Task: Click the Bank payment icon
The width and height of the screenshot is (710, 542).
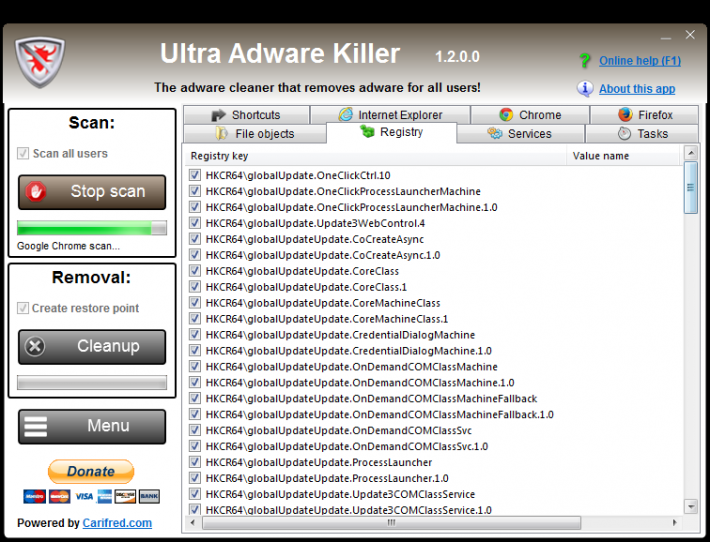Action: pos(149,497)
